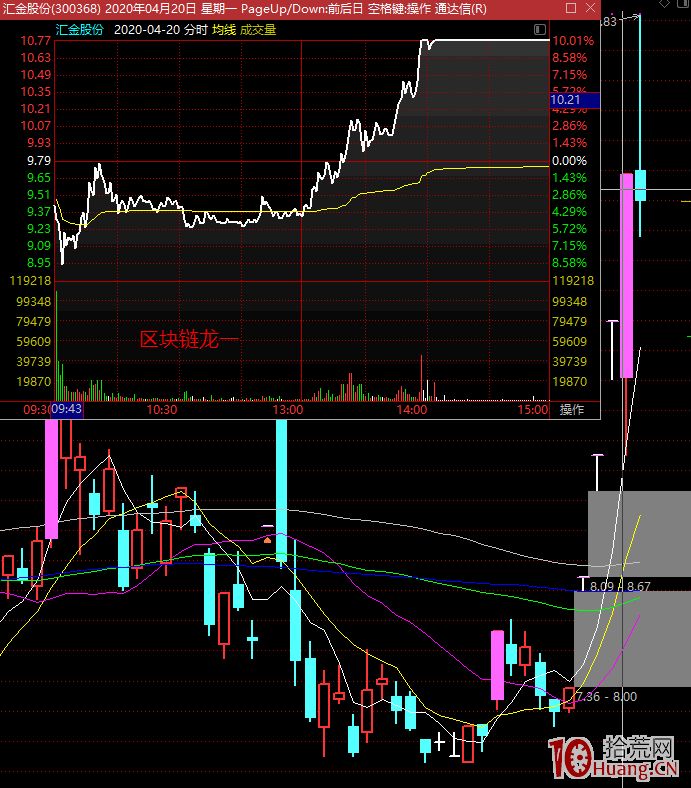Click the red 区块链龙一 annotation text
The height and width of the screenshot is (788, 691).
189,340
